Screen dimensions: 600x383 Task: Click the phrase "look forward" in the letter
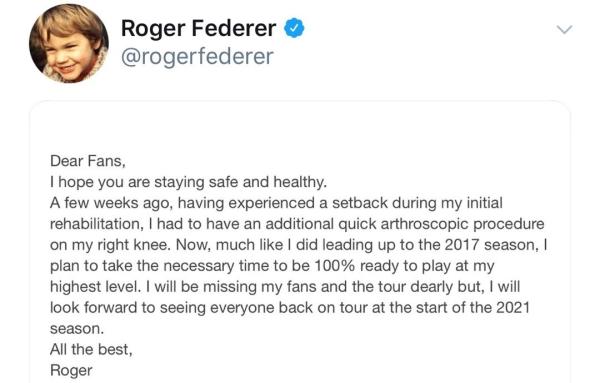[93, 307]
